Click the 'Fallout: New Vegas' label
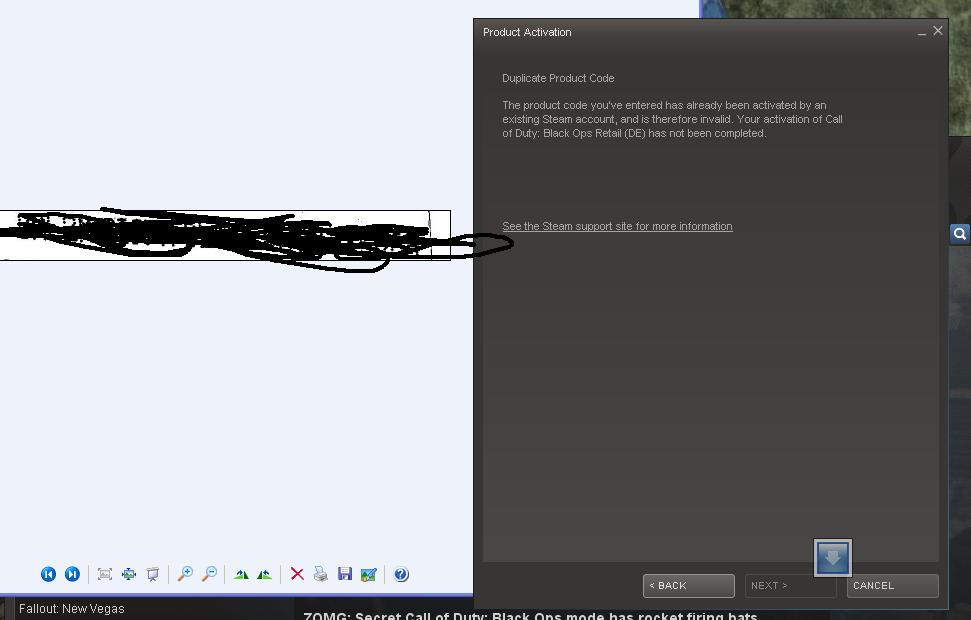This screenshot has width=971, height=620. 72,609
